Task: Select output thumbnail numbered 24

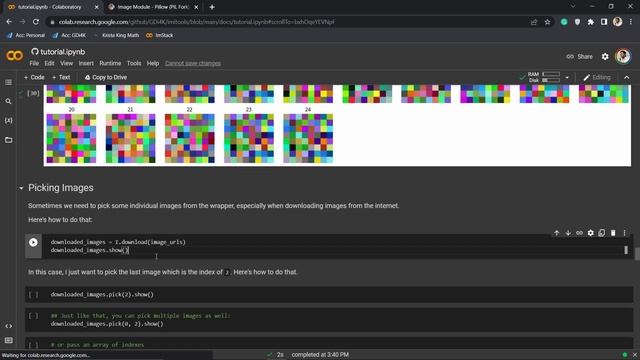Action: click(x=308, y=138)
